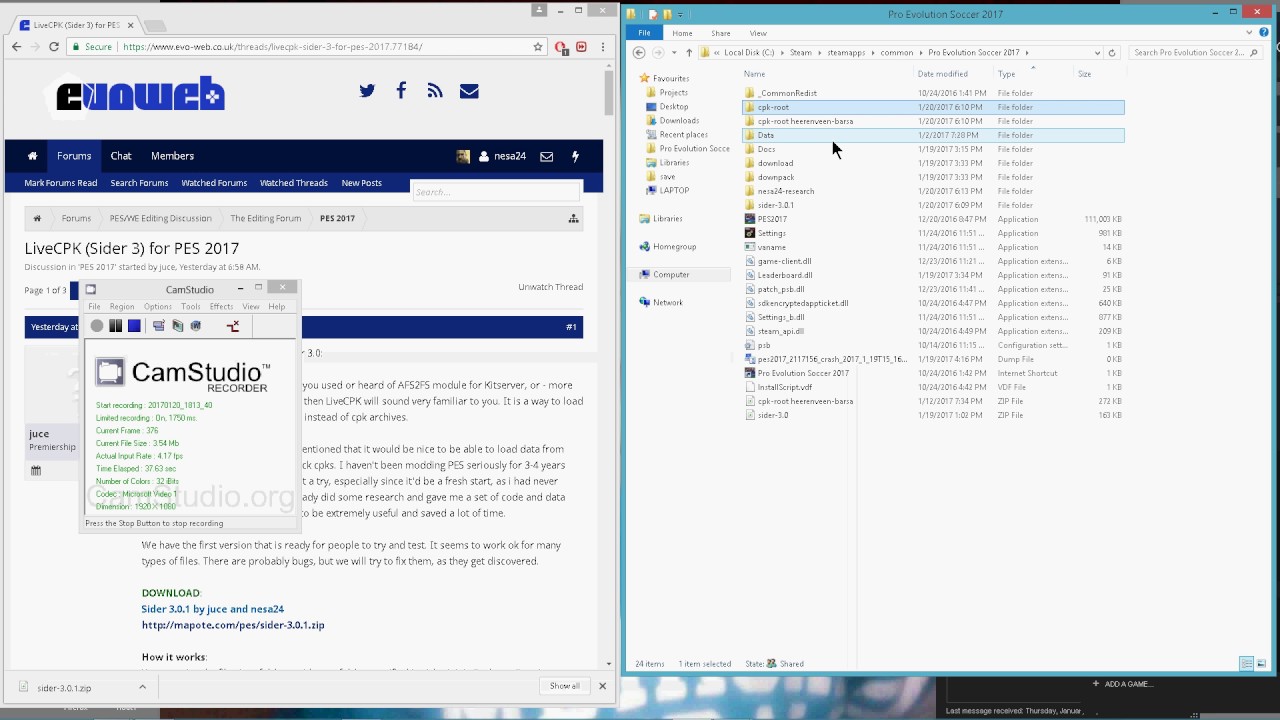Expand Explorer address bar history dropdown
This screenshot has height=720, width=1280.
click(1097, 53)
